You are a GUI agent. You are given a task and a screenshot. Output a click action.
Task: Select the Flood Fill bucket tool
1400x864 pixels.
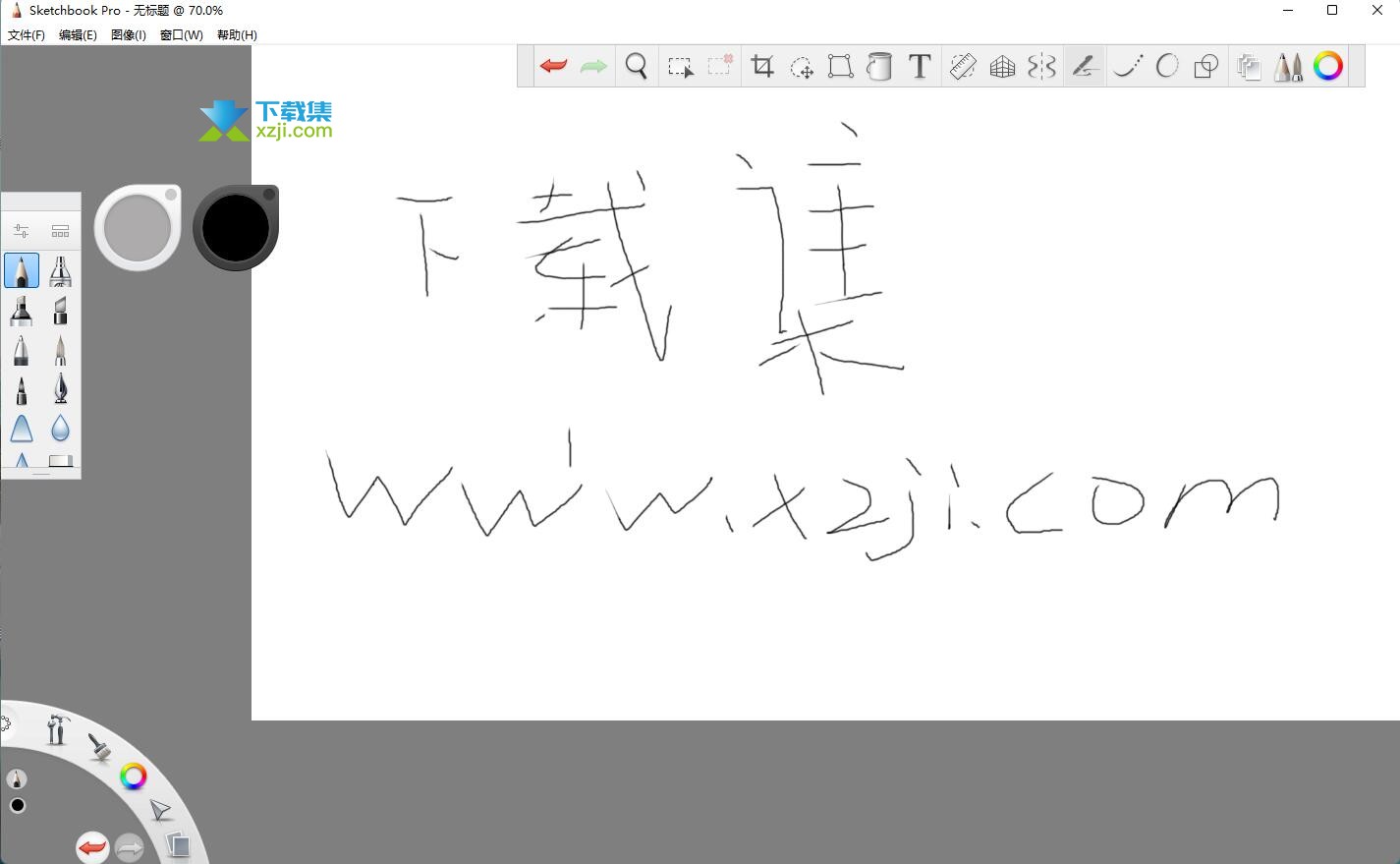click(879, 66)
